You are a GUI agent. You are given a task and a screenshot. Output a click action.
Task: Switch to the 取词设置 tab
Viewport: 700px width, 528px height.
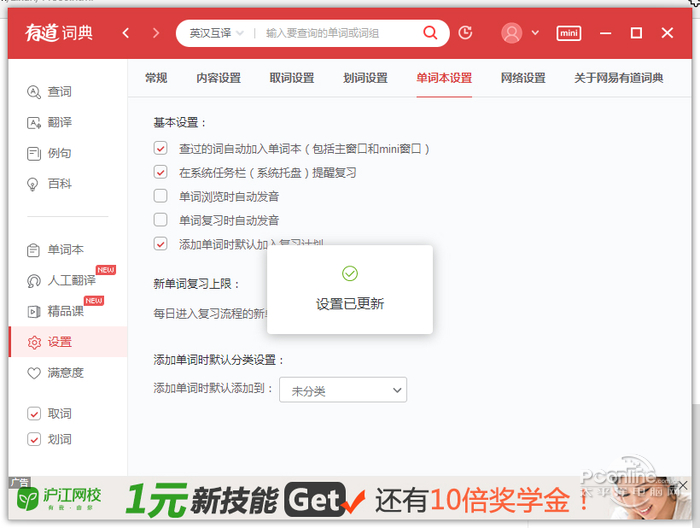point(292,78)
